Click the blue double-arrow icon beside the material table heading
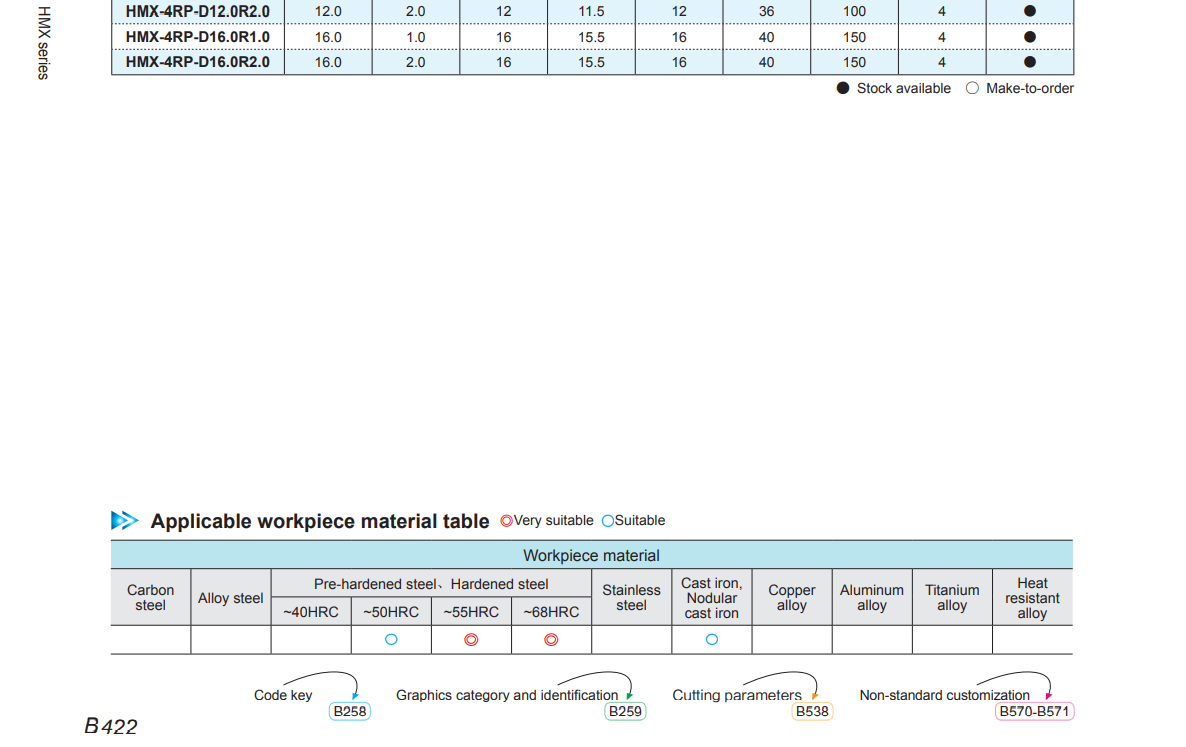The width and height of the screenshot is (1186, 747). tap(125, 521)
